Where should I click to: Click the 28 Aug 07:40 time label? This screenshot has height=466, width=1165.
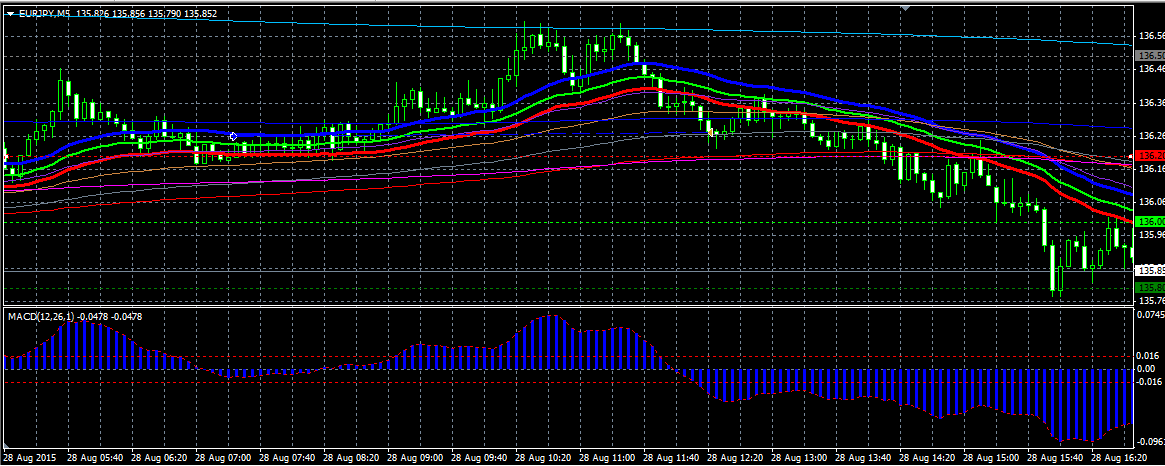(x=285, y=458)
